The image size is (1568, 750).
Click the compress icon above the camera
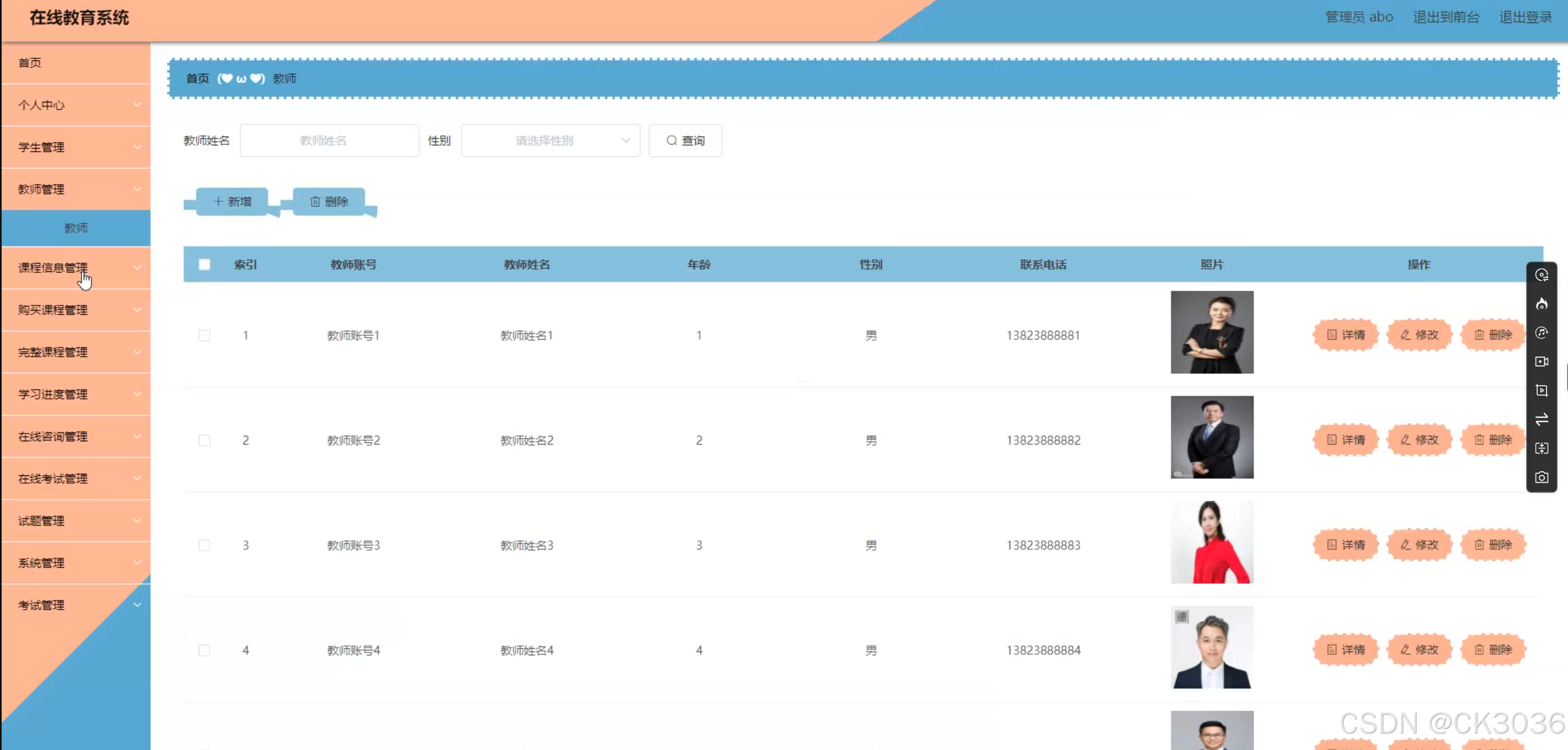coord(1541,448)
